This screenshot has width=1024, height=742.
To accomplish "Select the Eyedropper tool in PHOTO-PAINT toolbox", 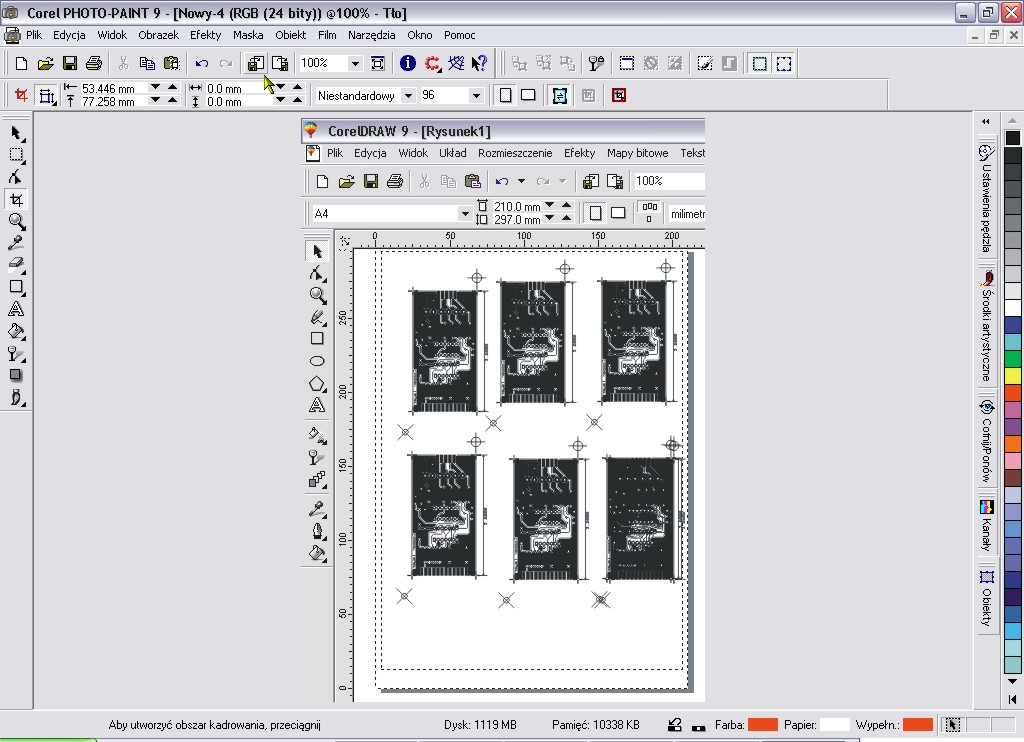I will click(16, 243).
